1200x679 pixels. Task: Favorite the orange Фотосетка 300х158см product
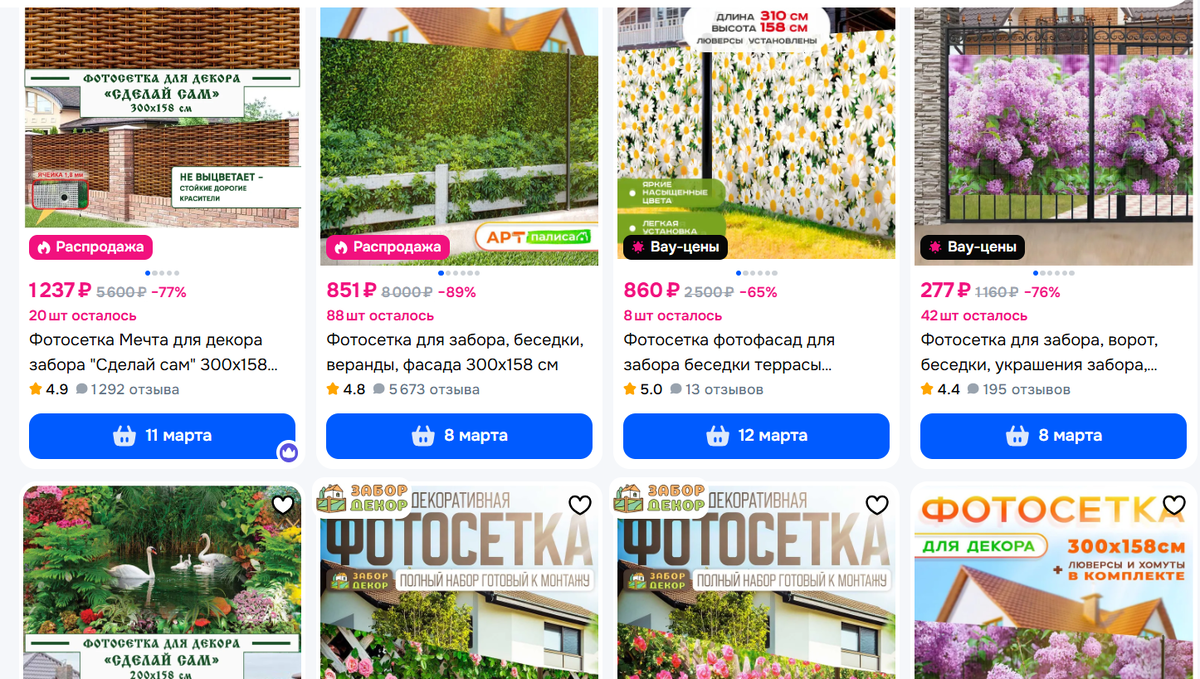click(x=1174, y=505)
